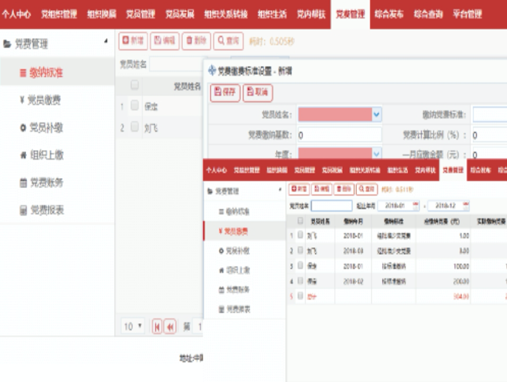Click the 查询 magnifier button in main toolbar
507x382 pixels.
228,41
